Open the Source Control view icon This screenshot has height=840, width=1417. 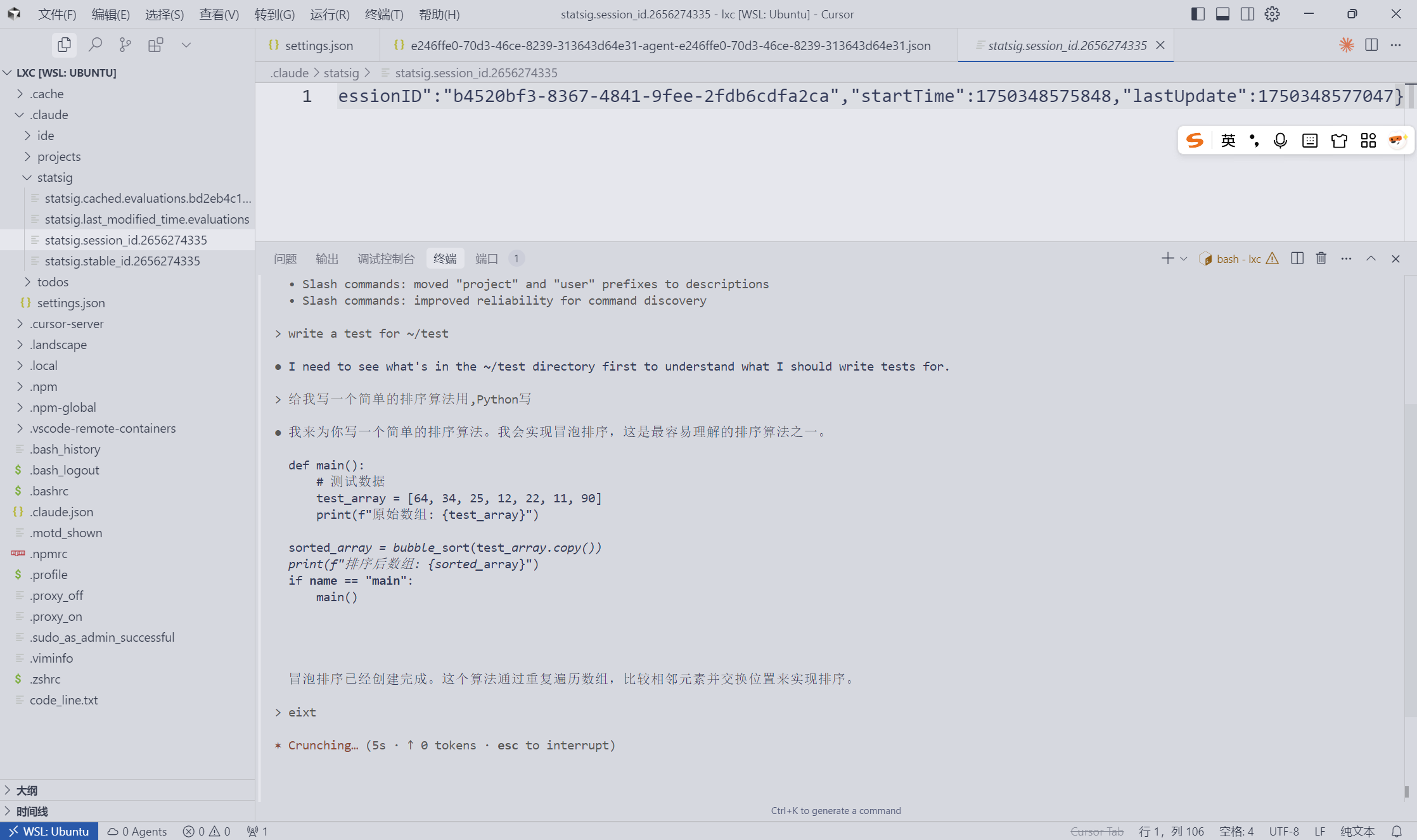click(x=125, y=45)
